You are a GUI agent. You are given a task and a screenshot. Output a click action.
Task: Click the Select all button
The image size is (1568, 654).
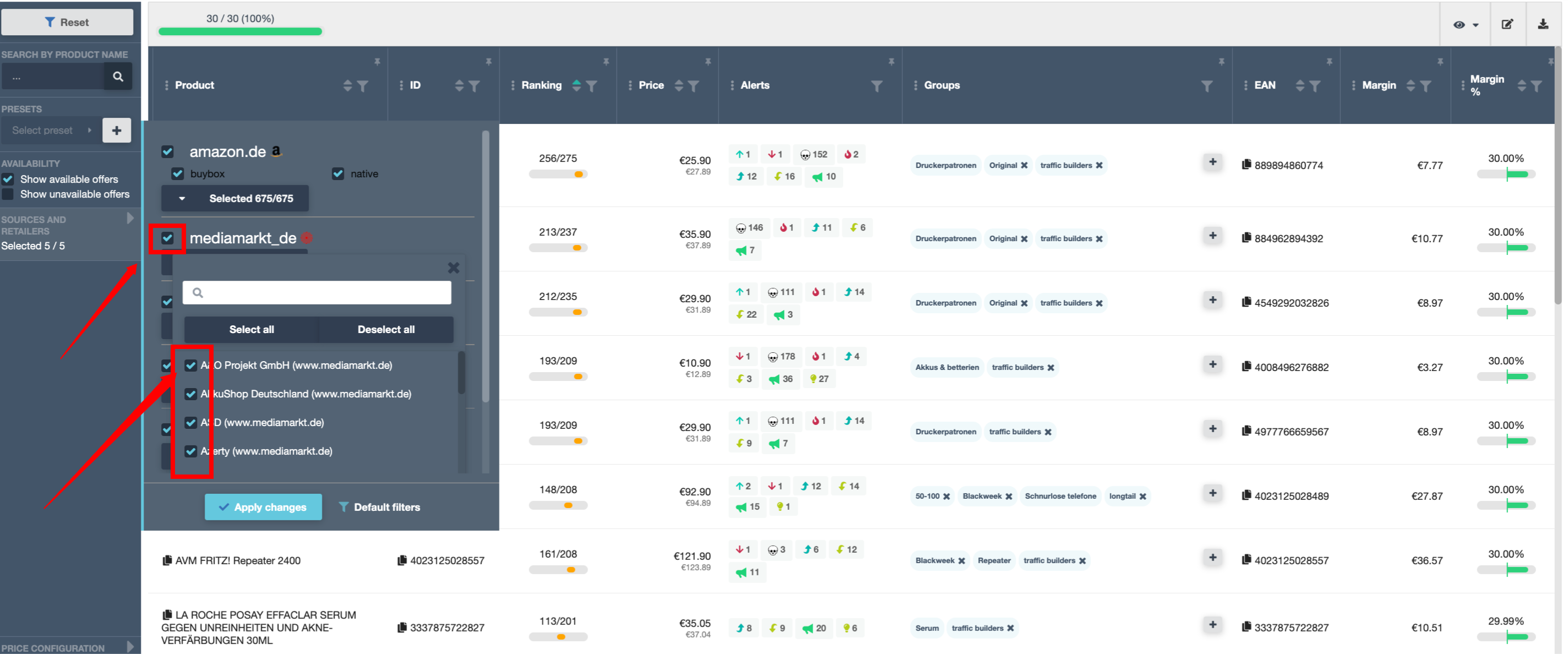click(252, 329)
